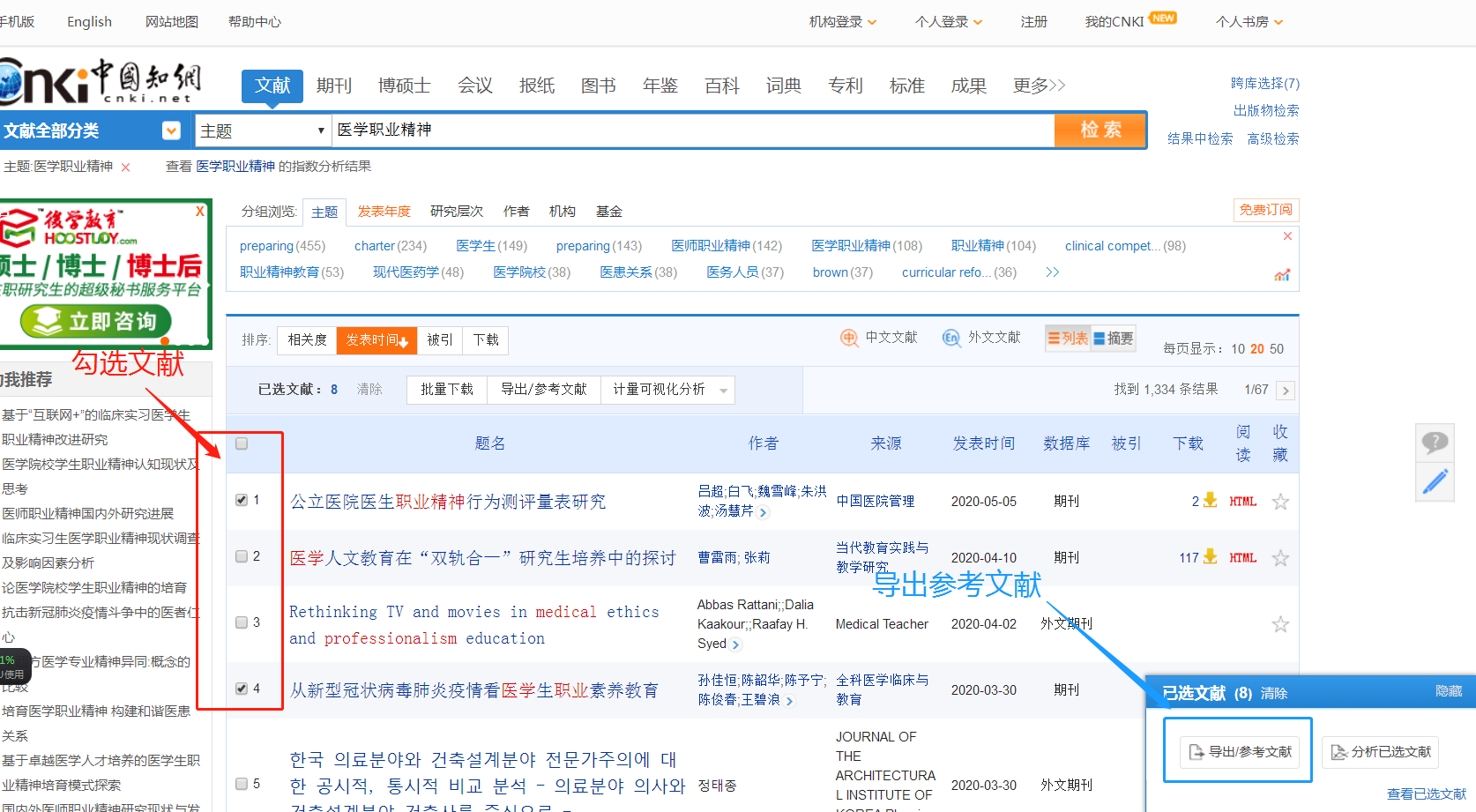
Task: Star the first article to favorite it
Action: click(x=1280, y=501)
